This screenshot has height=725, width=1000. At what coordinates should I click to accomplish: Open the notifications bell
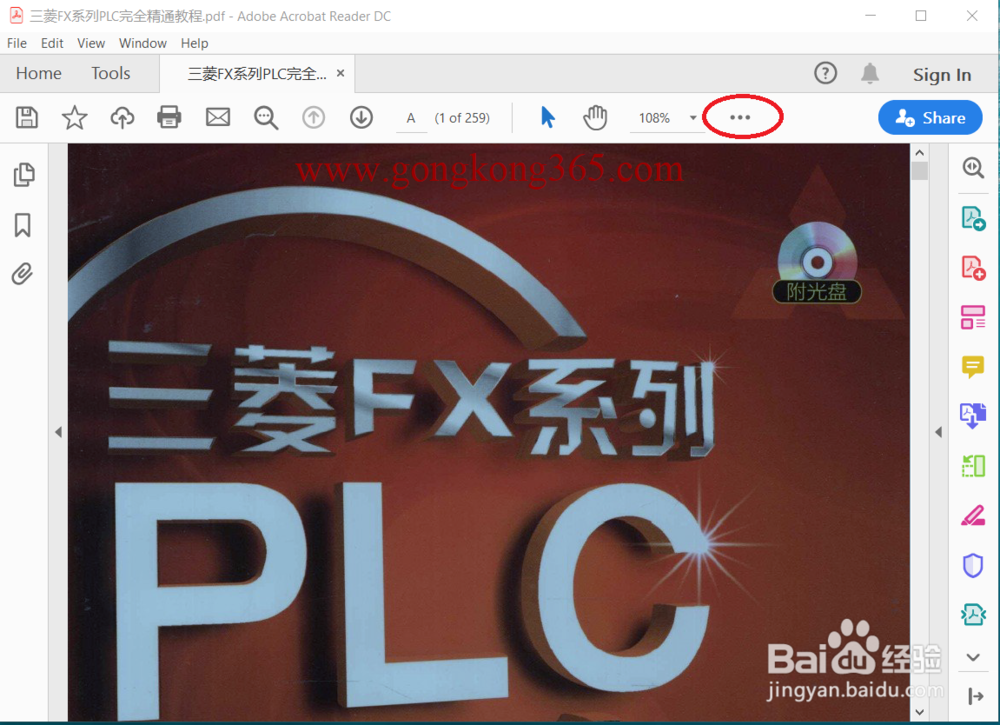tap(870, 73)
